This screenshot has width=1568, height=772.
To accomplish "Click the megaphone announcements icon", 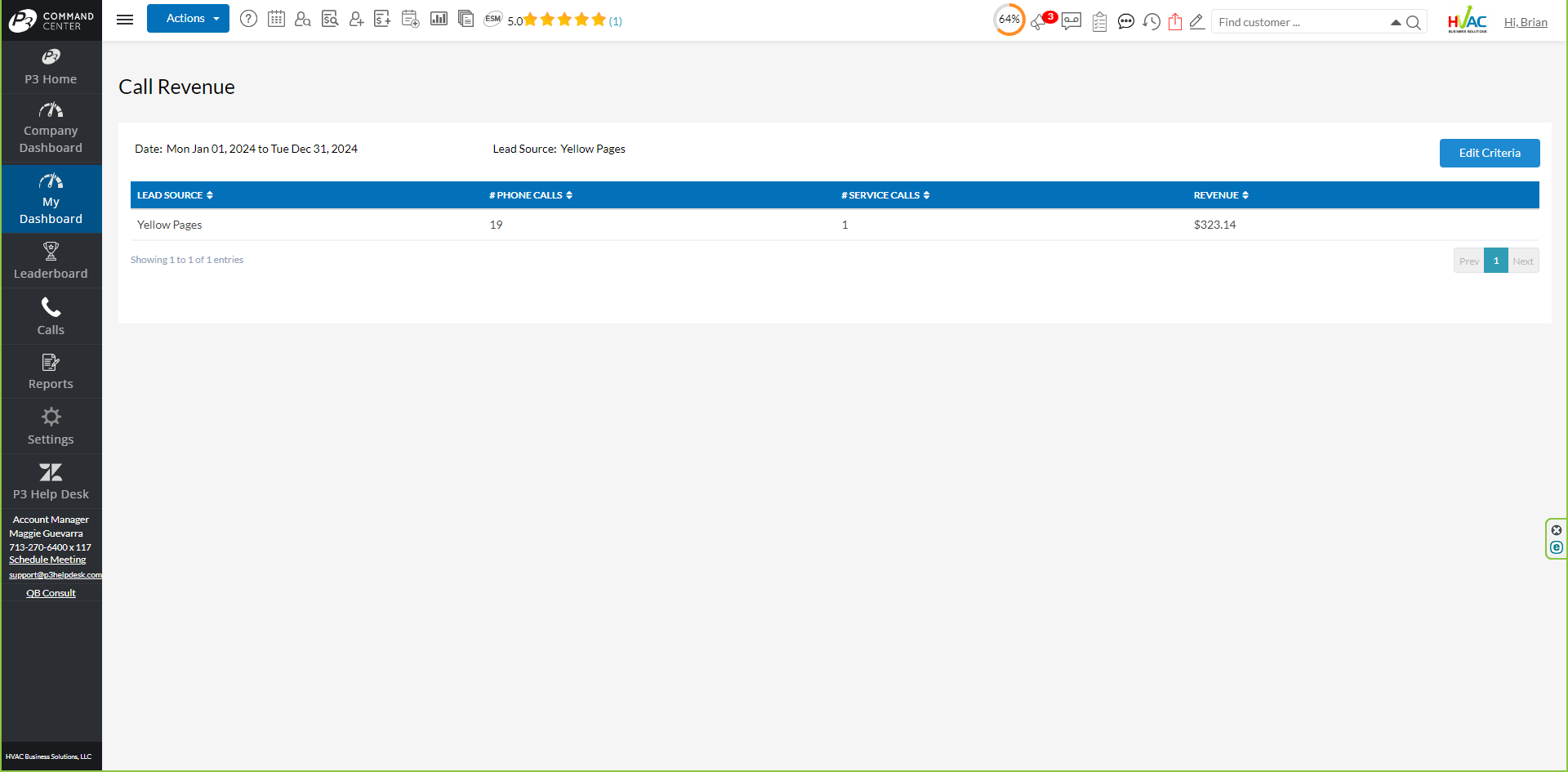I will [x=1039, y=22].
